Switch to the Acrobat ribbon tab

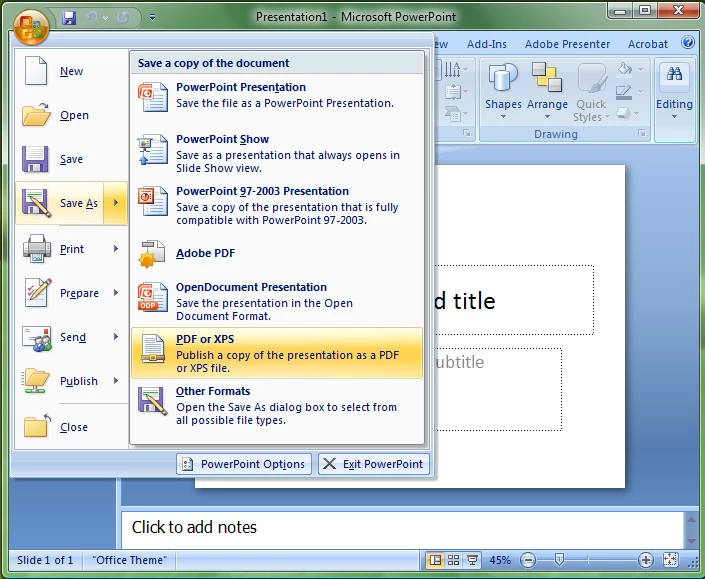(x=647, y=44)
